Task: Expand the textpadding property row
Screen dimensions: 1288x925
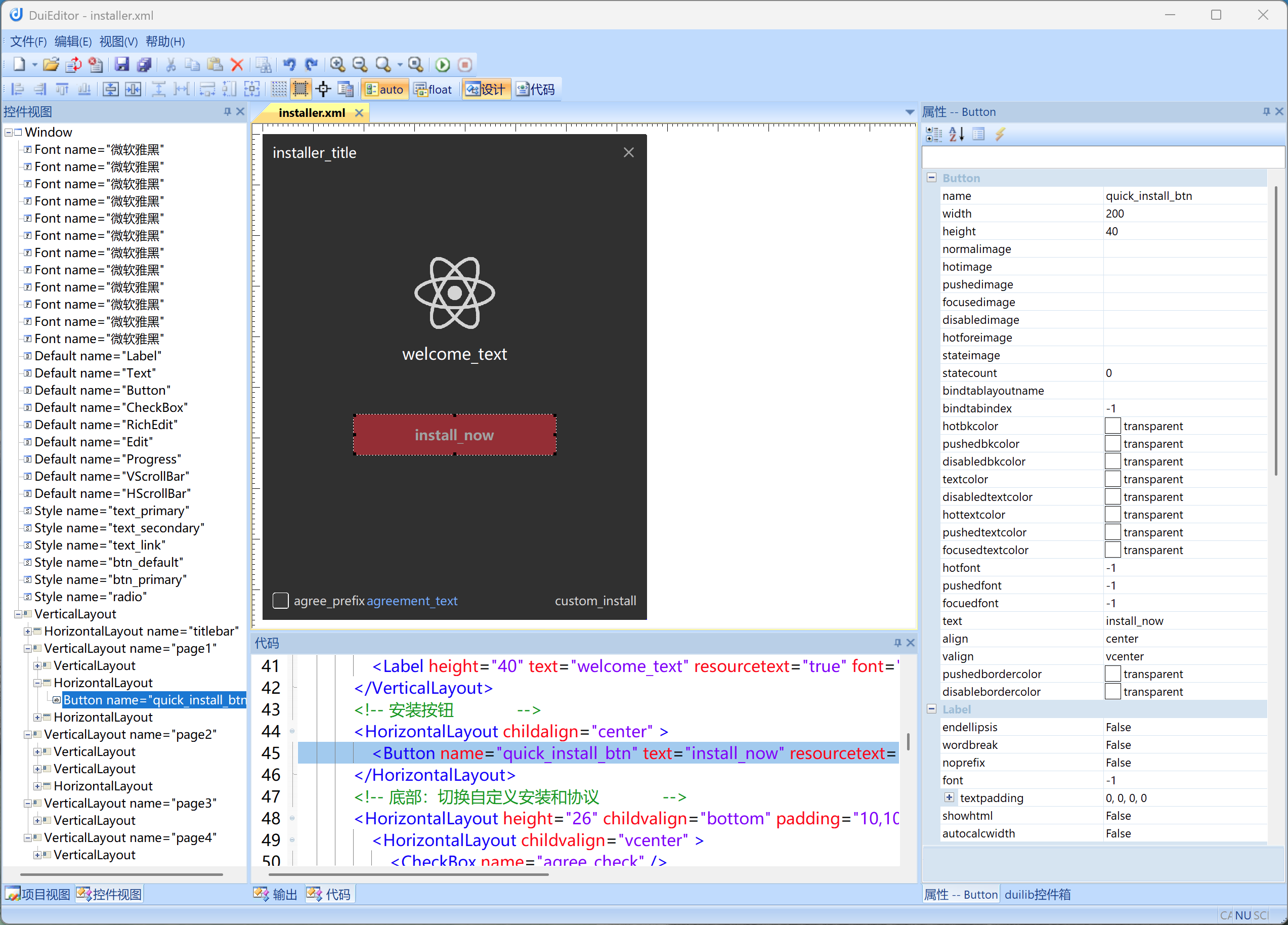Action: [949, 797]
